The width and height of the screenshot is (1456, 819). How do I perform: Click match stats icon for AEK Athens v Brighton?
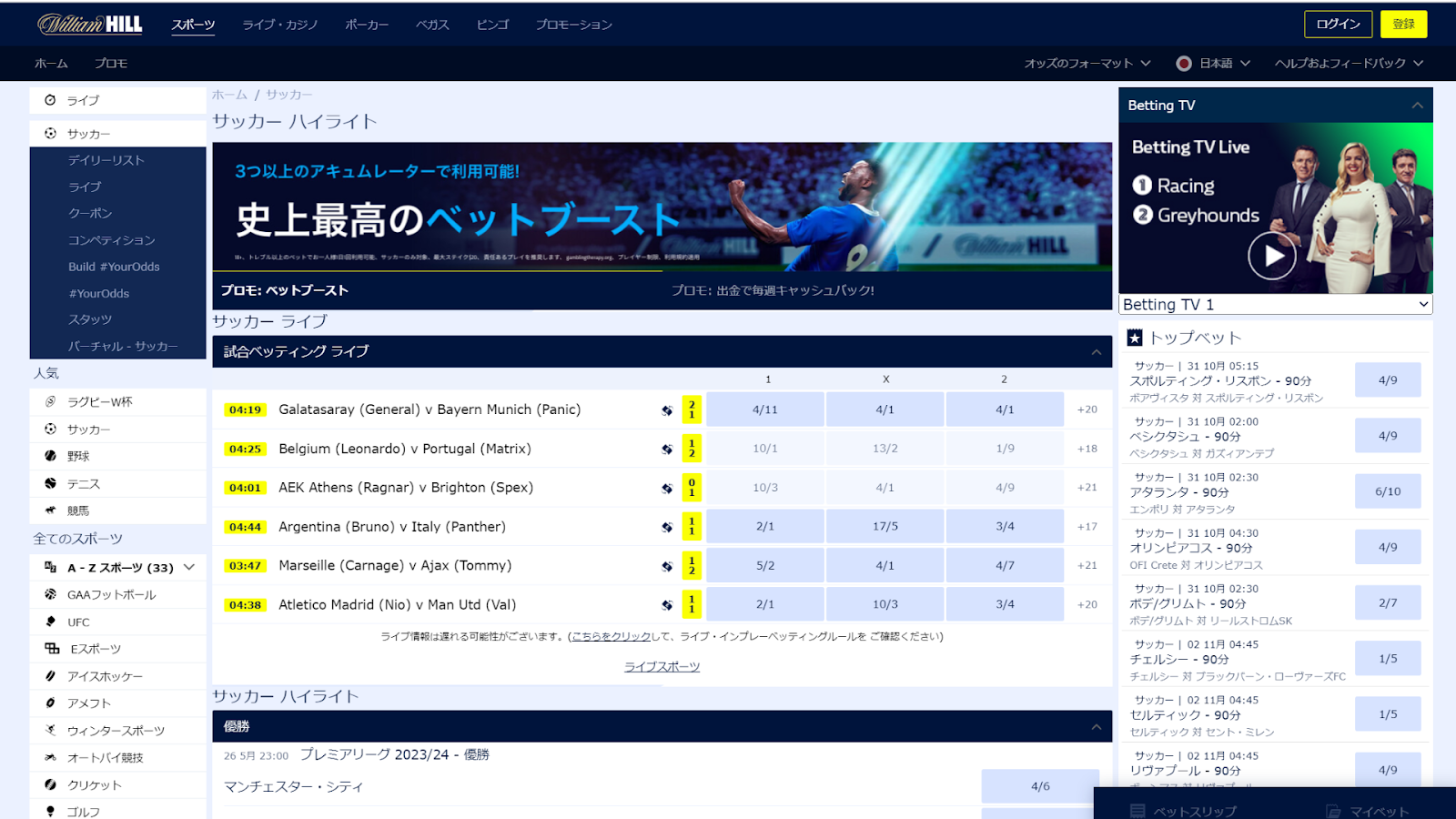667,489
